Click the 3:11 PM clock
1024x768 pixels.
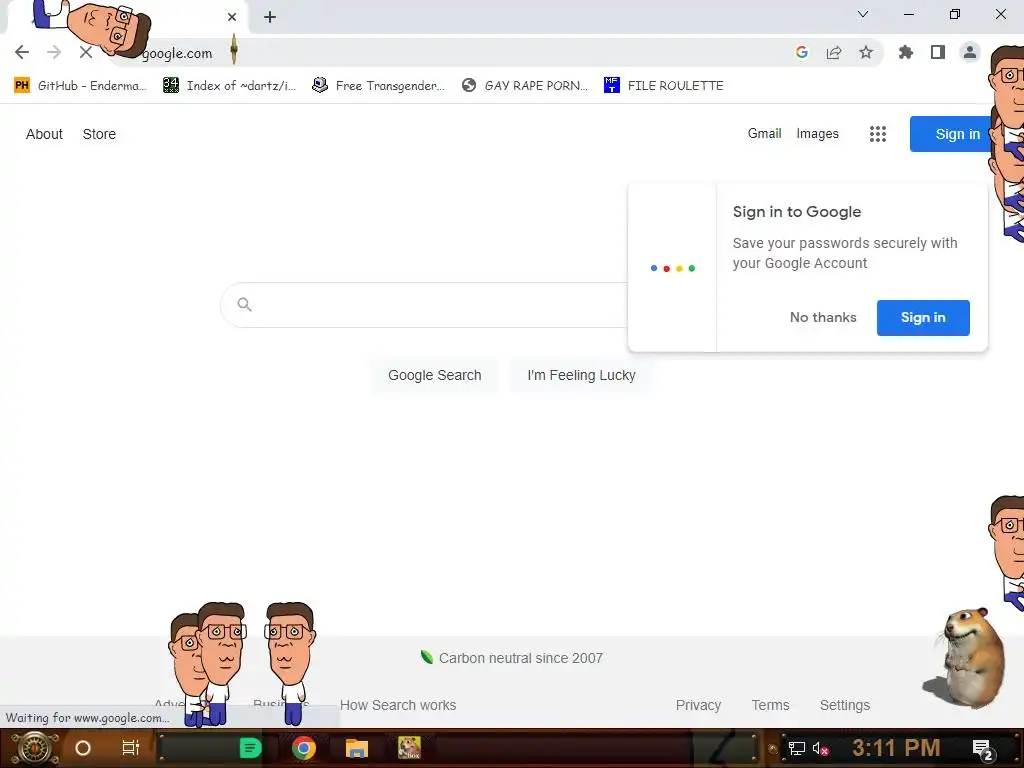click(896, 748)
